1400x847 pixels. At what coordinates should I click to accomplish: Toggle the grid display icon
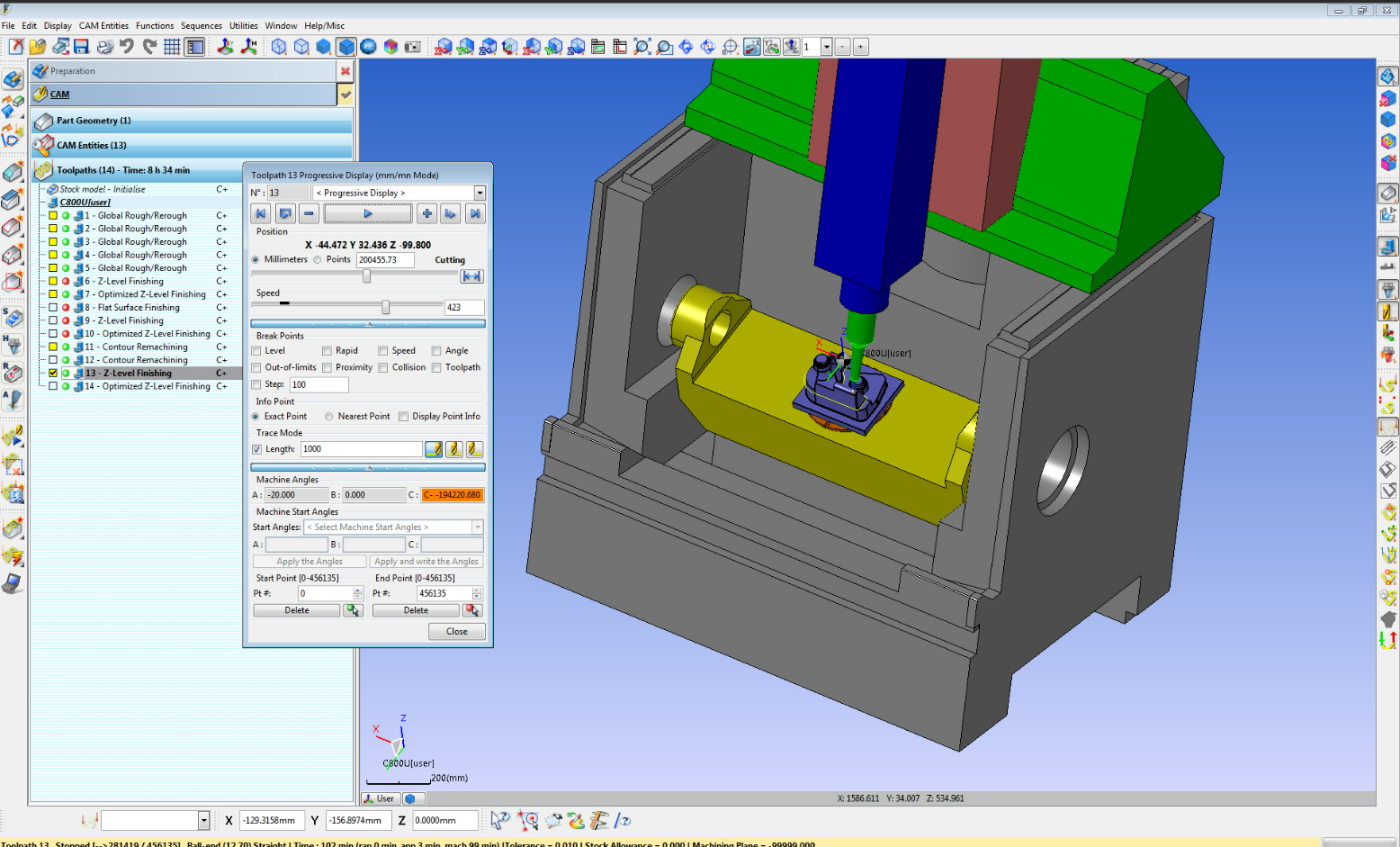172,47
